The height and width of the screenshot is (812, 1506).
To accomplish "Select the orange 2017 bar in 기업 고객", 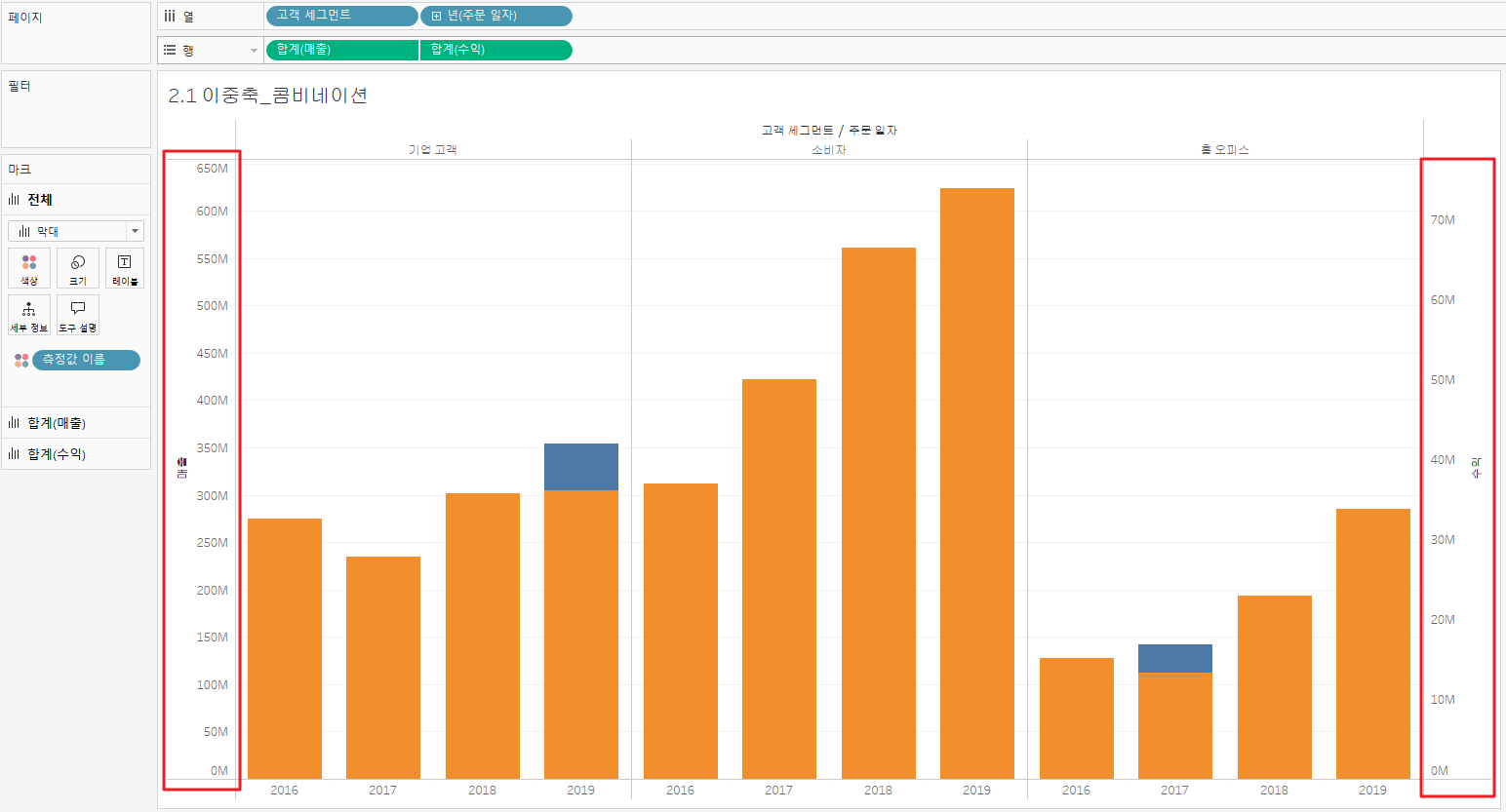I will pyautogui.click(x=383, y=668).
